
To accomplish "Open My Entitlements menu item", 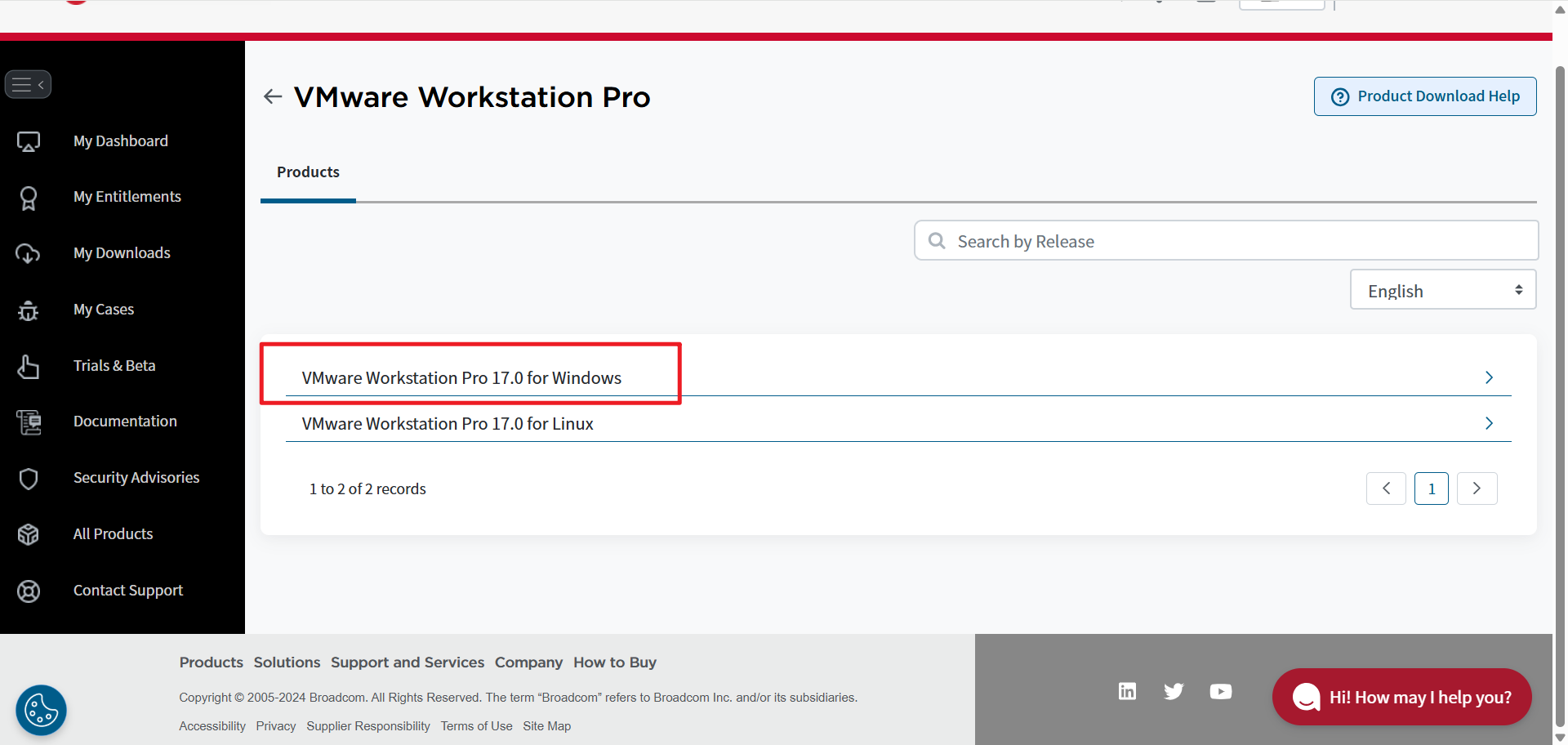I will [x=127, y=197].
